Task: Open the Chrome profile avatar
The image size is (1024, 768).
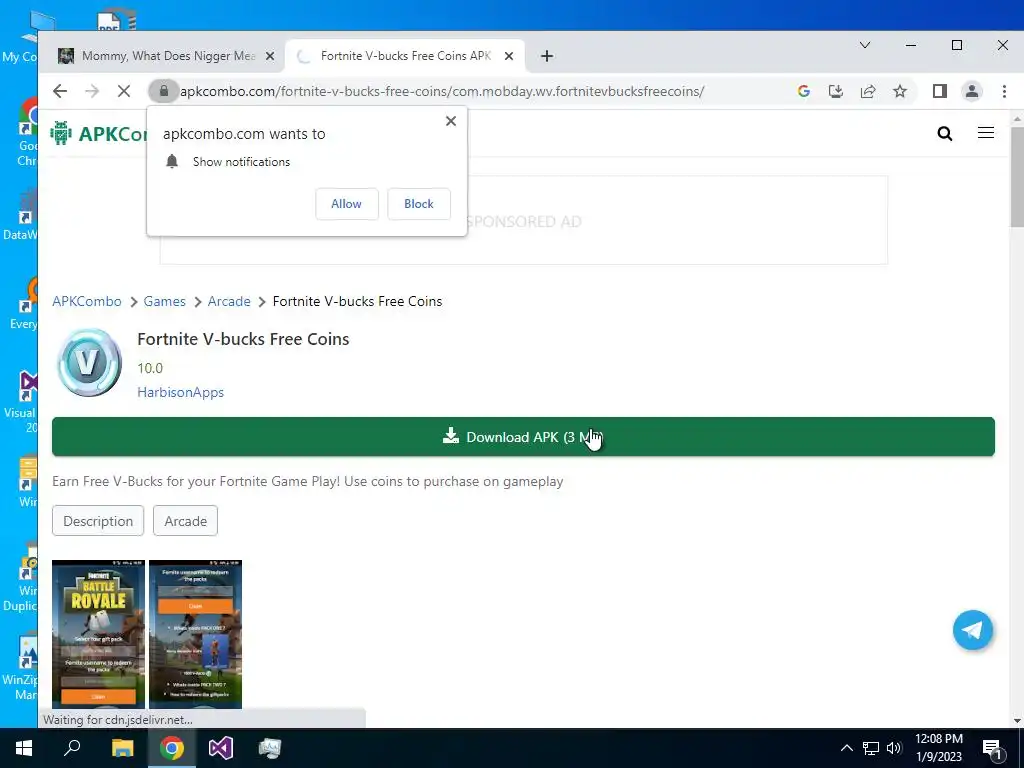Action: (x=972, y=91)
